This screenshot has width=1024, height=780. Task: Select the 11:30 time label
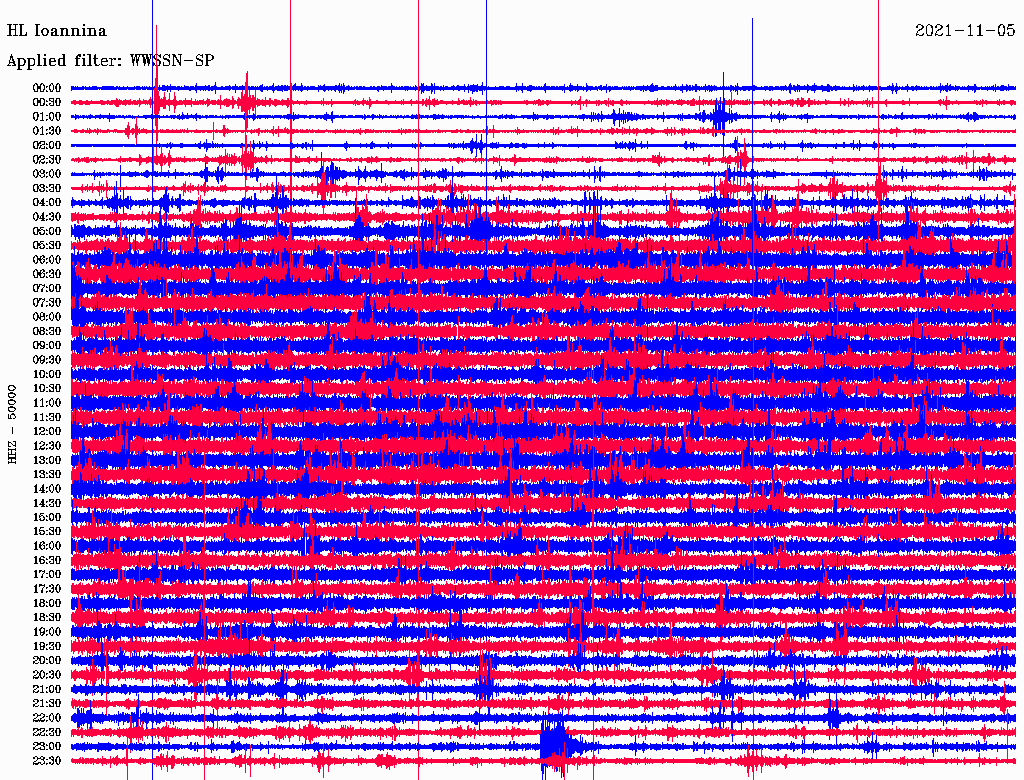tap(47, 417)
